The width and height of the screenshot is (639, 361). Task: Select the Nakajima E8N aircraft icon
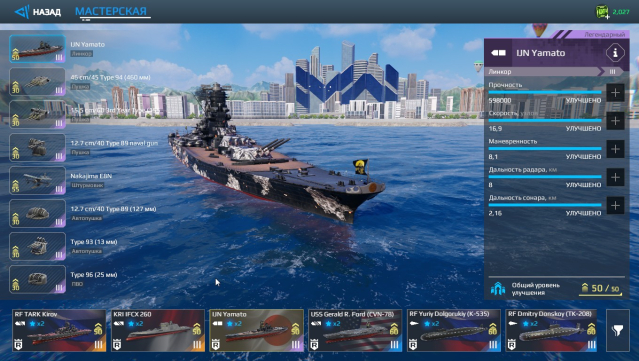(37, 180)
